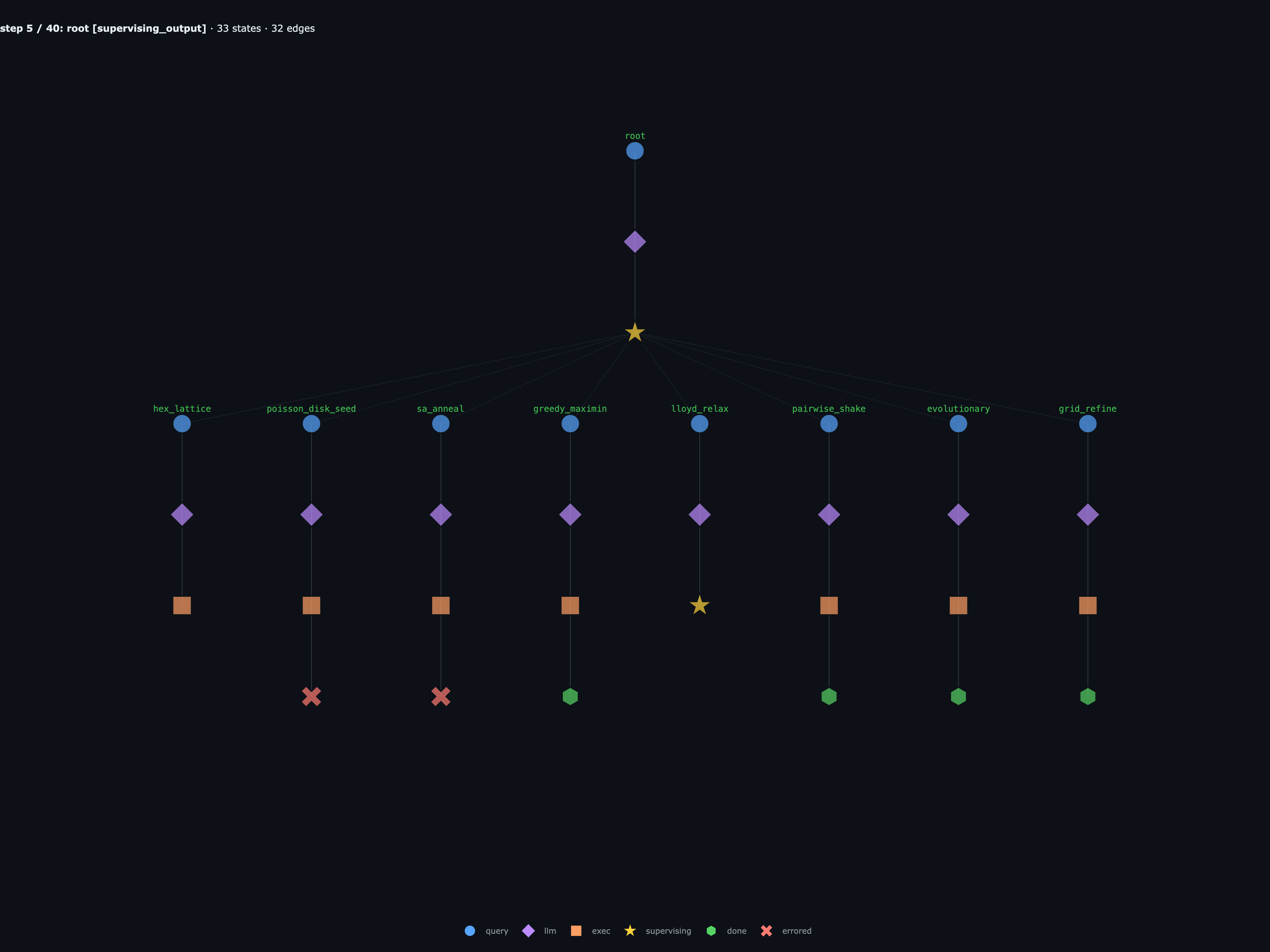Select the llm diamond under greedy_maximin
Screen dimensions: 1270x952
coord(570,515)
